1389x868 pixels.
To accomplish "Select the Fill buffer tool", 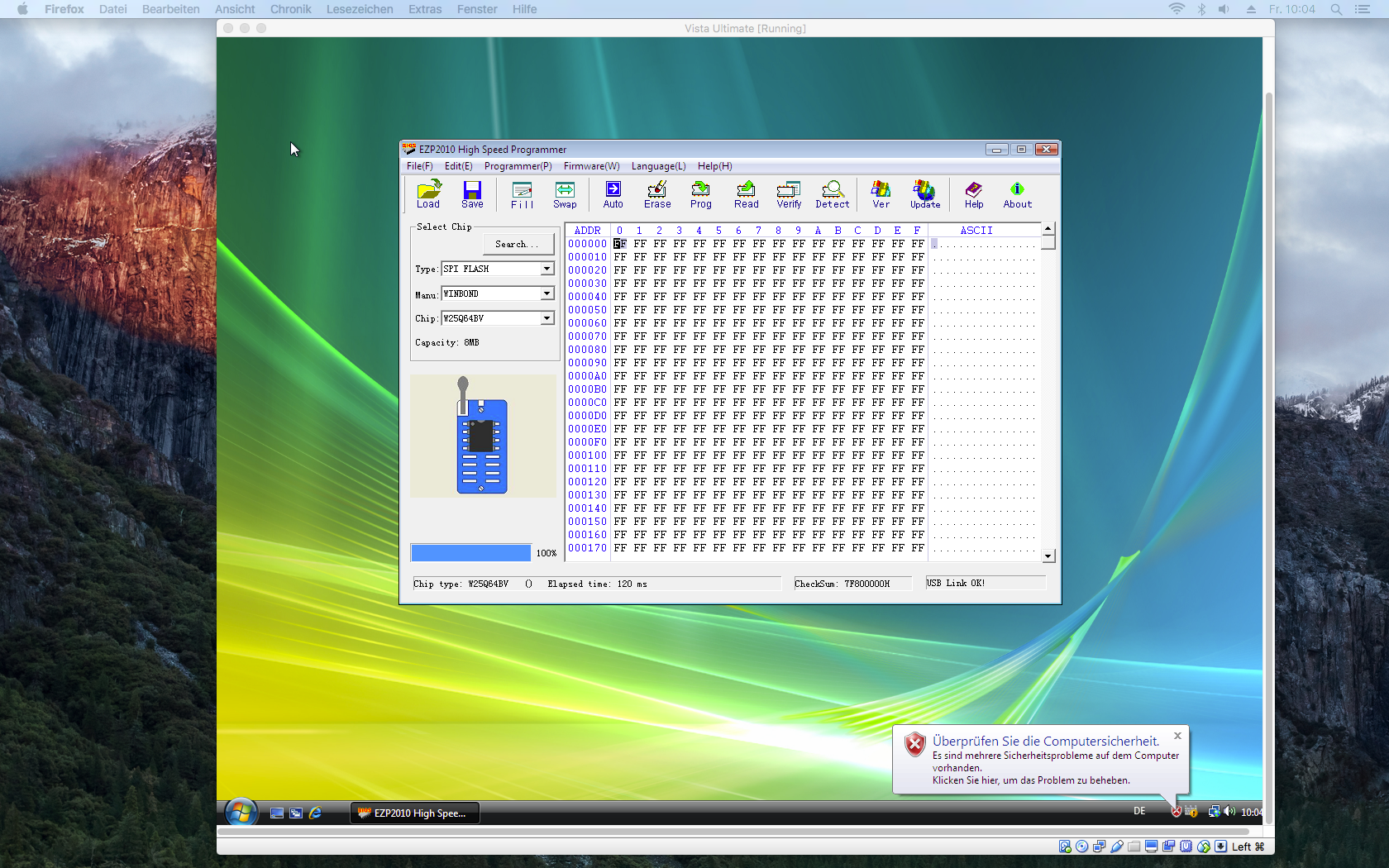I will (x=522, y=194).
